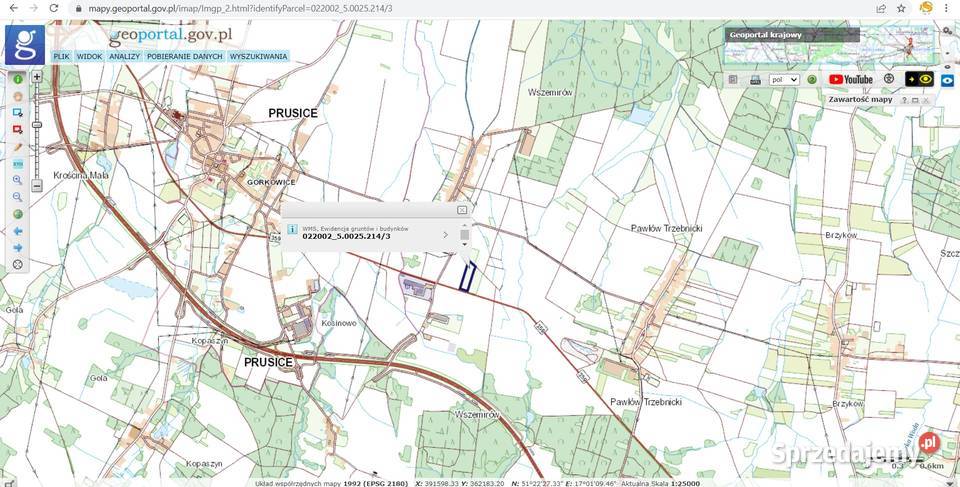
Task: Toggle high contrast yellow eye mode
Action: click(919, 79)
